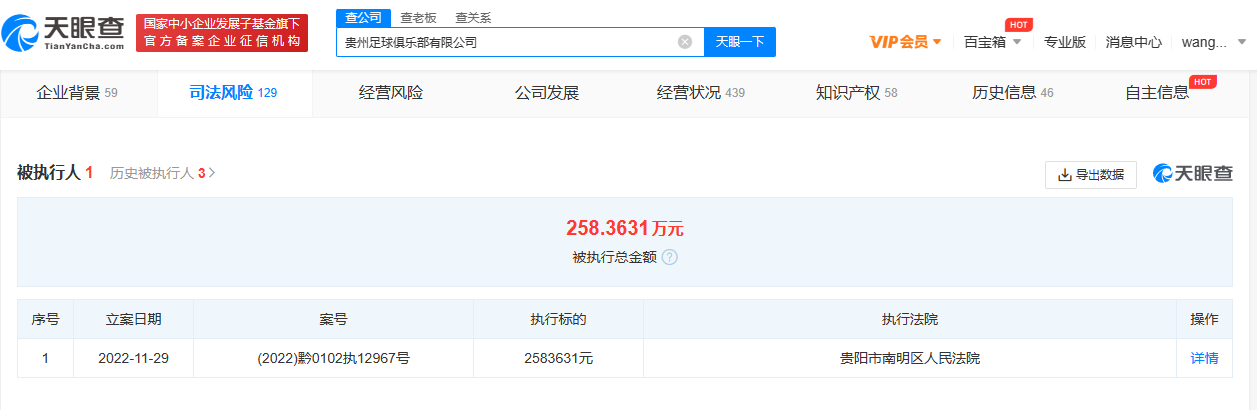Open 消息中心 message center
1257x410 pixels.
[1133, 42]
